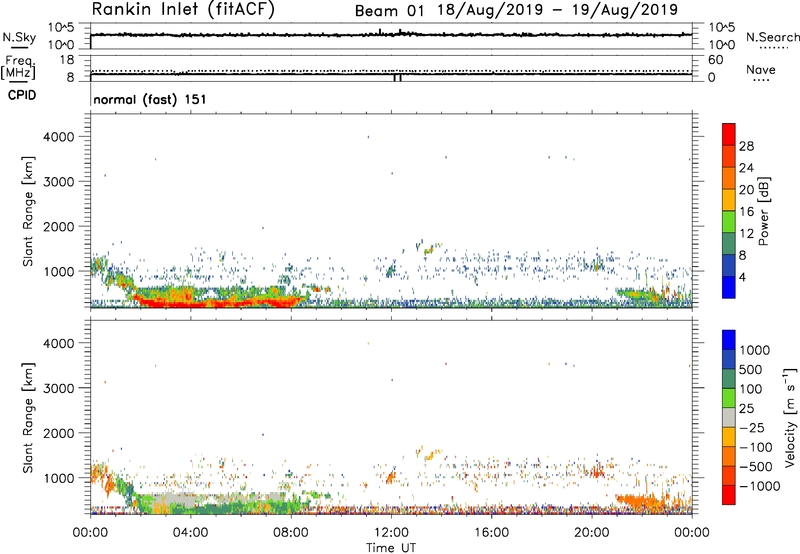Click power scale value '4'
800x554 pixels.
743,278
